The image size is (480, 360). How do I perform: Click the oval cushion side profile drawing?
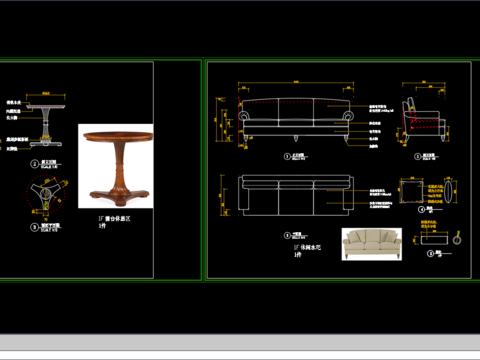[x=448, y=191]
